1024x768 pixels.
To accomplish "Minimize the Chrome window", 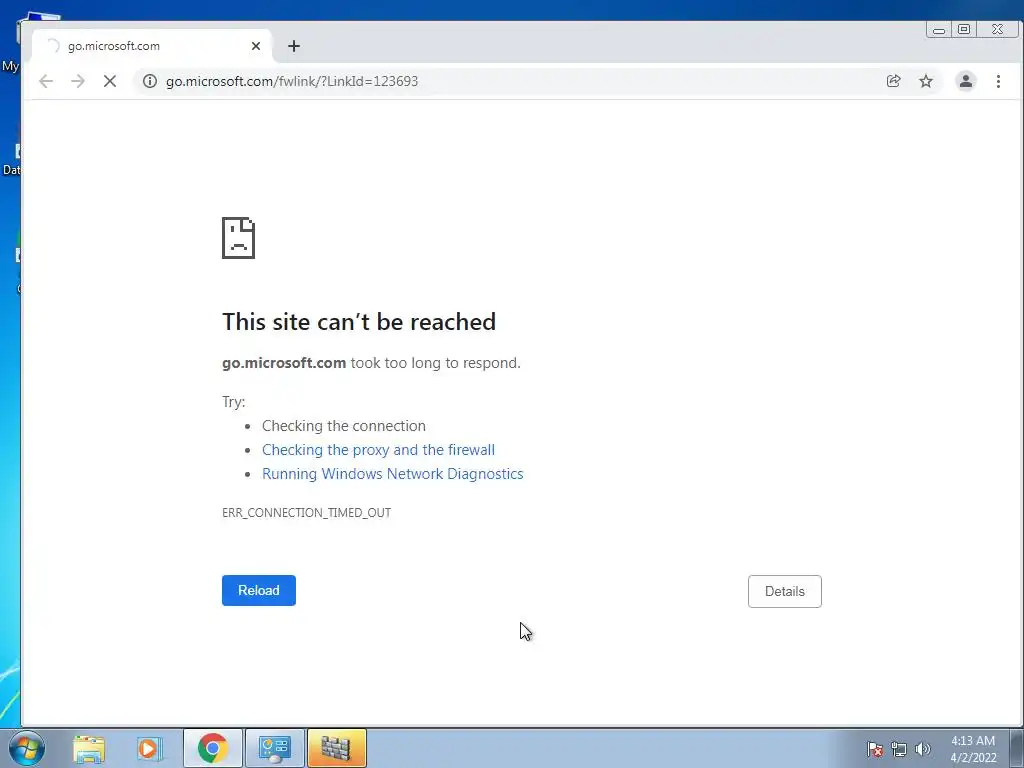I will 938,29.
